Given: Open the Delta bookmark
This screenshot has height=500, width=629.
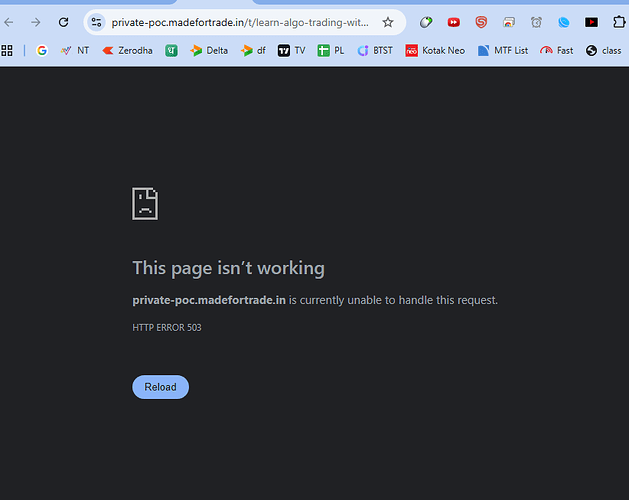Looking at the screenshot, I should pyautogui.click(x=209, y=50).
